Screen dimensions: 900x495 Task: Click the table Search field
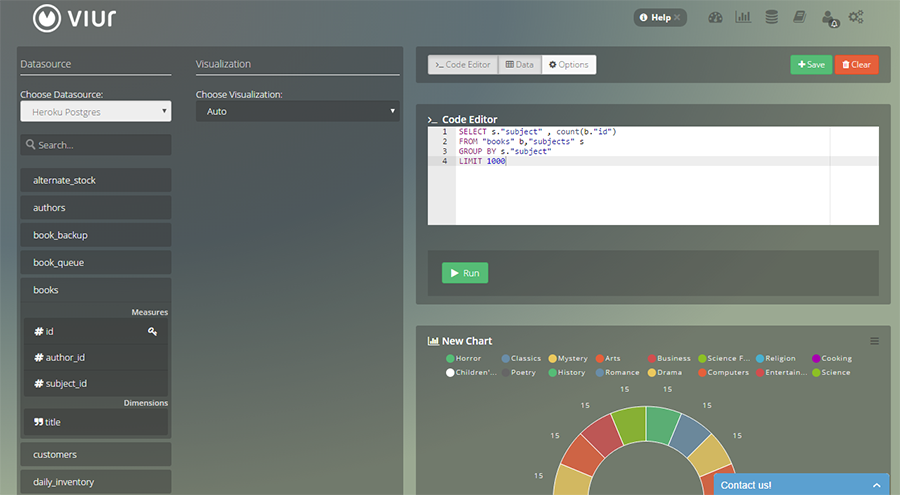tap(96, 145)
